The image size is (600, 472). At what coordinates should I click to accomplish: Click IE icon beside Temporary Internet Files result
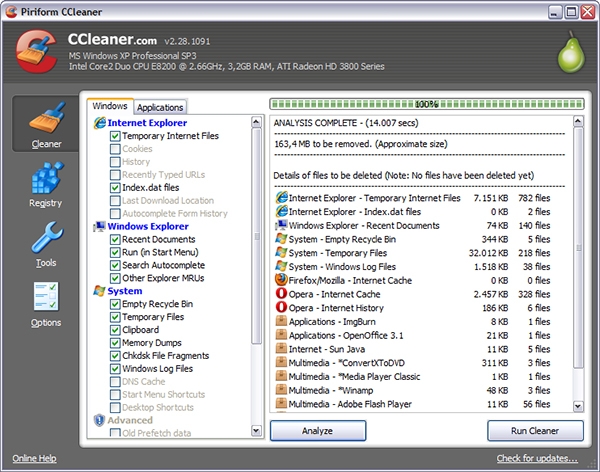282,198
